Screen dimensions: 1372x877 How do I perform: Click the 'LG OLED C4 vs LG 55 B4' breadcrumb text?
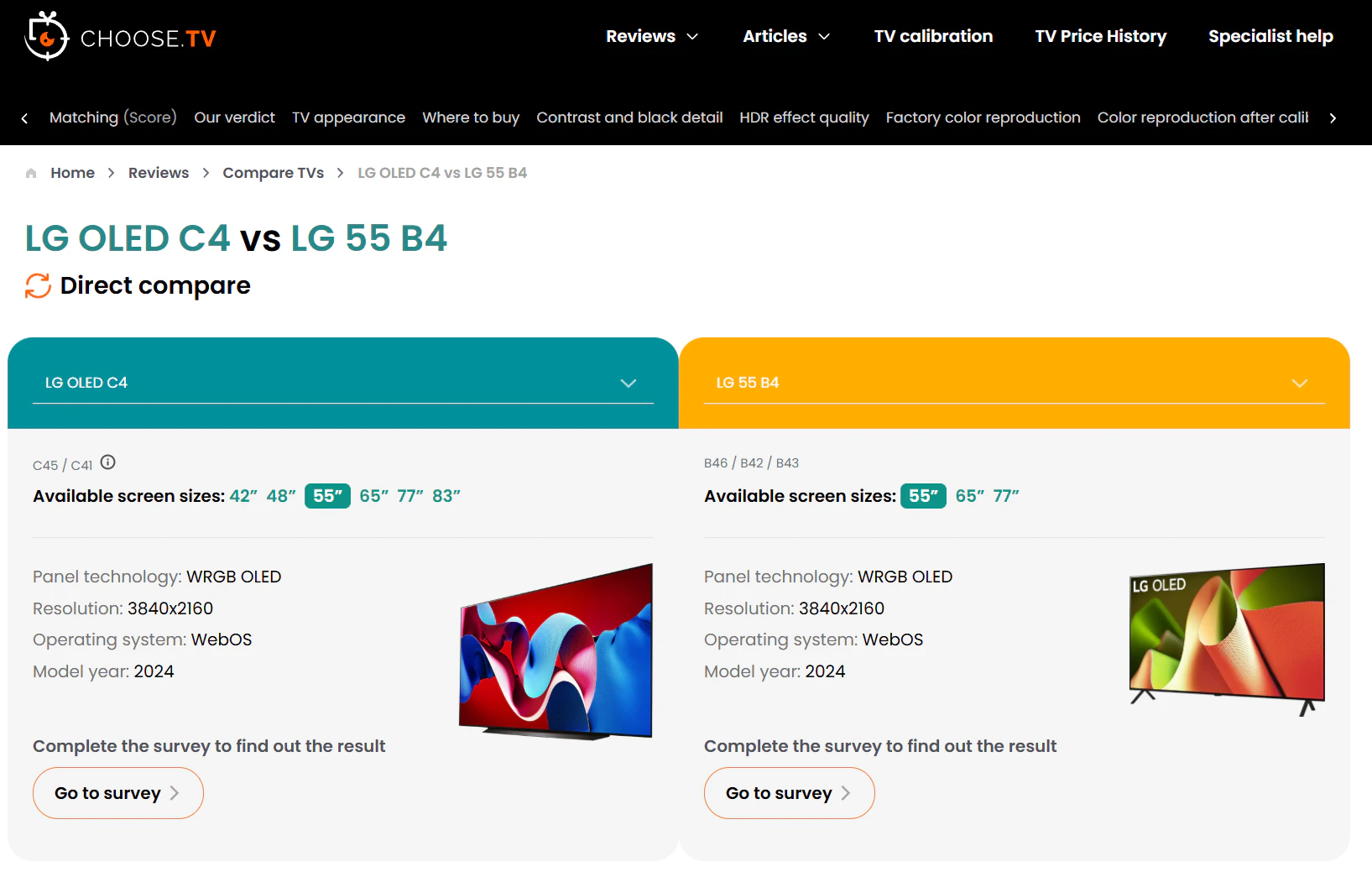[442, 173]
